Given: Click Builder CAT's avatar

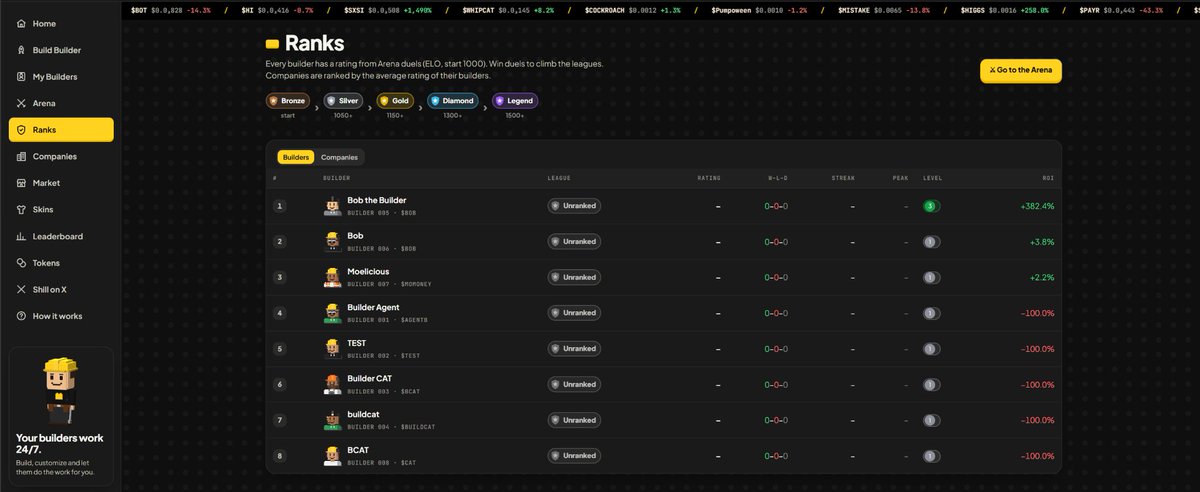Looking at the screenshot, I should click(333, 384).
